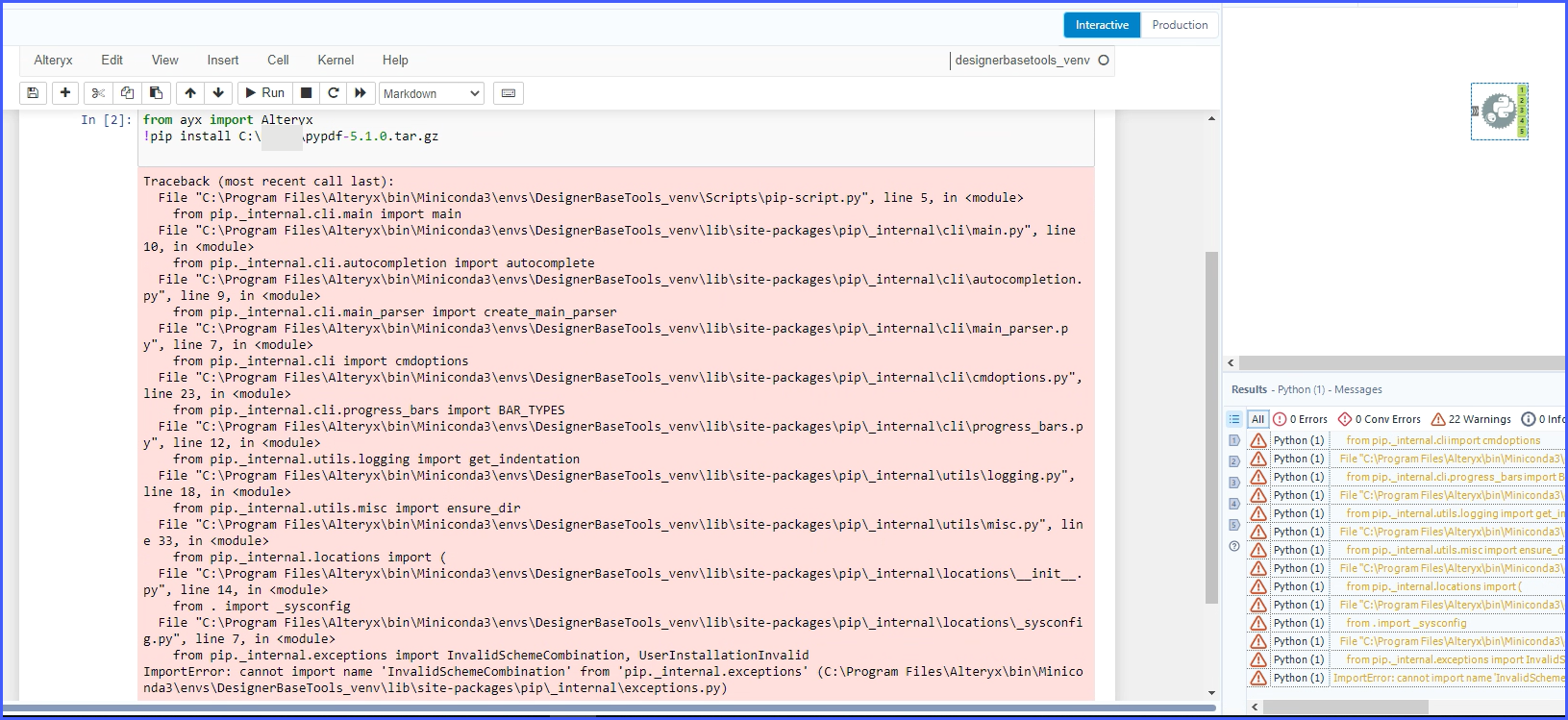Click the canvas horizontal scroll left arrow
The height and width of the screenshot is (720, 1568).
click(x=1231, y=363)
